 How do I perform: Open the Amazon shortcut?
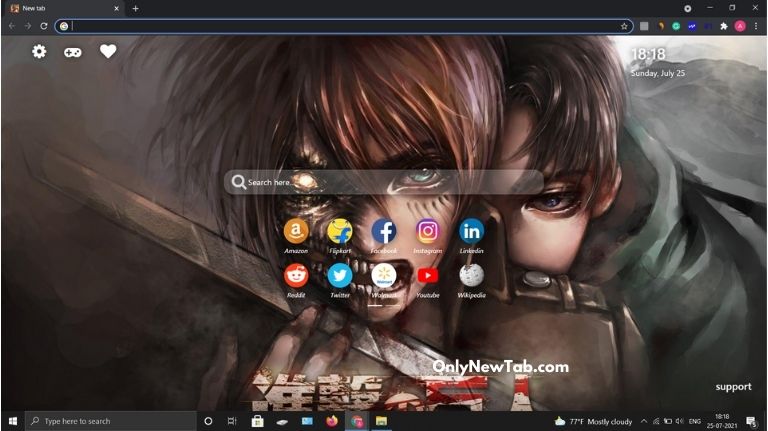click(296, 231)
